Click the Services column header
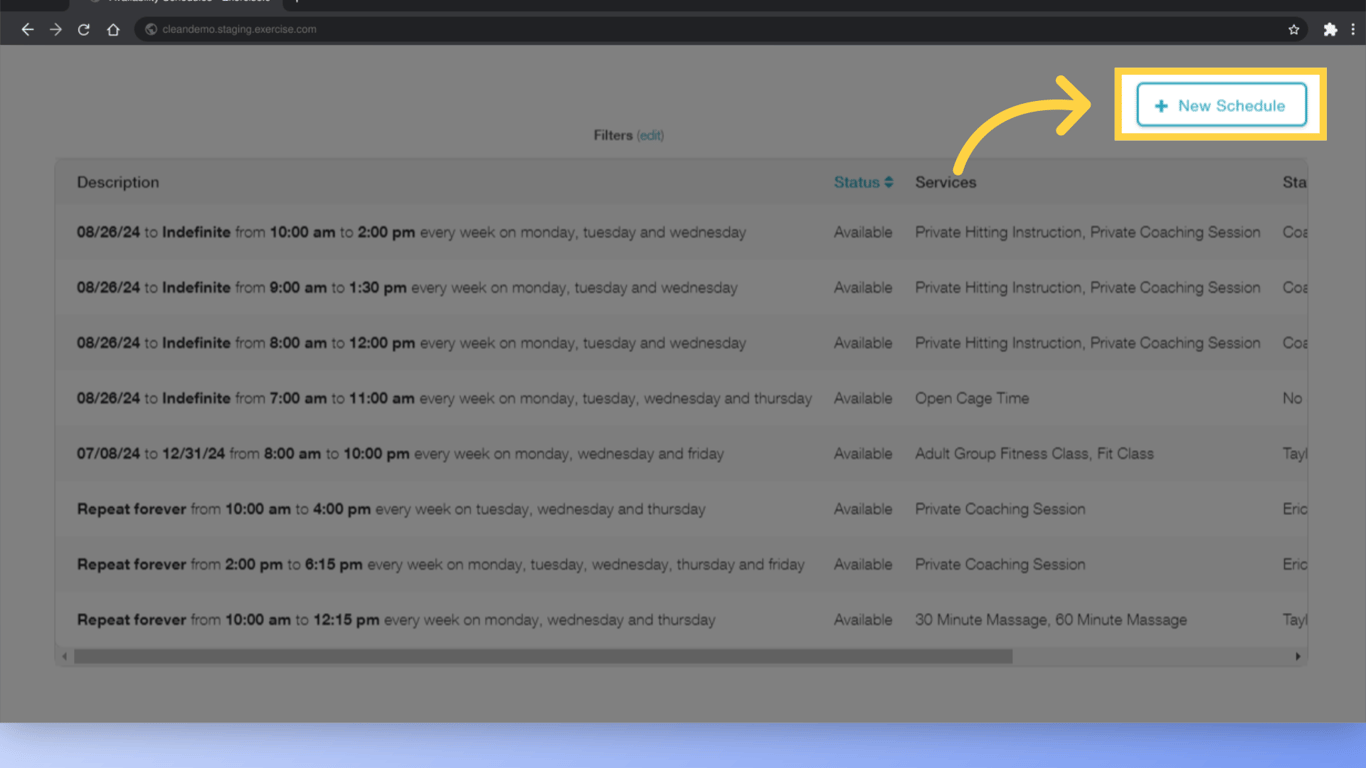Screen dimensions: 1366x768 pos(945,182)
